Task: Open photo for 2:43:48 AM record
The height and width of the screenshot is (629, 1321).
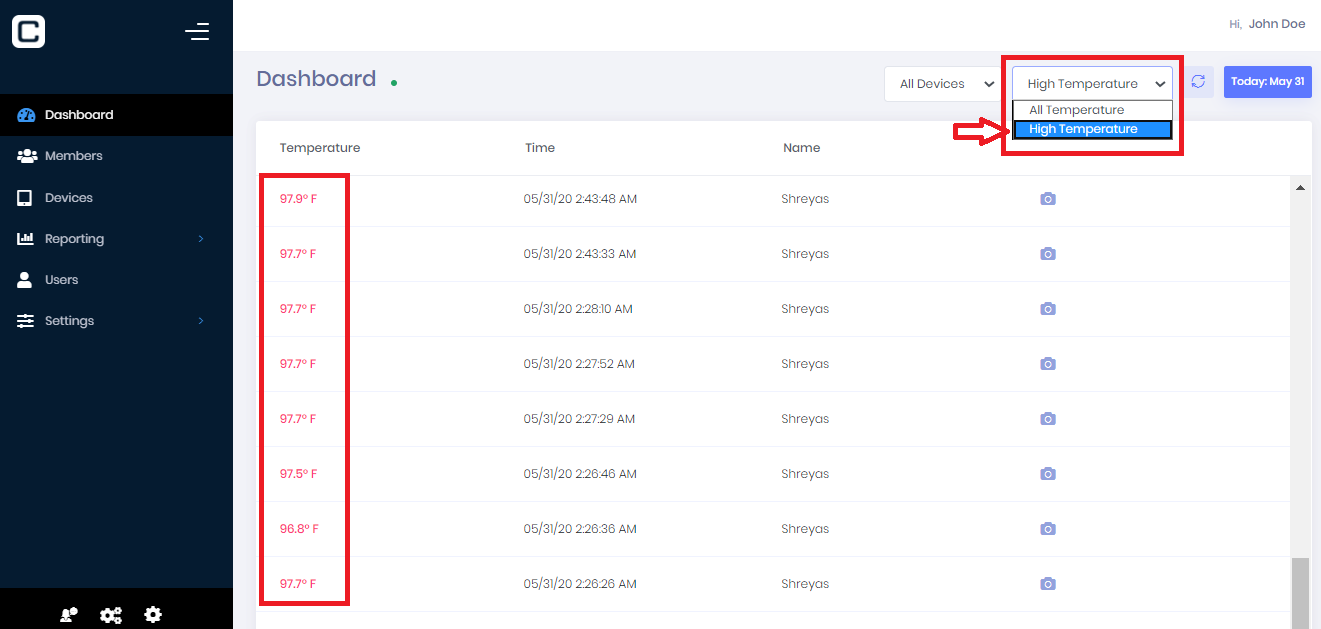Action: click(1048, 199)
